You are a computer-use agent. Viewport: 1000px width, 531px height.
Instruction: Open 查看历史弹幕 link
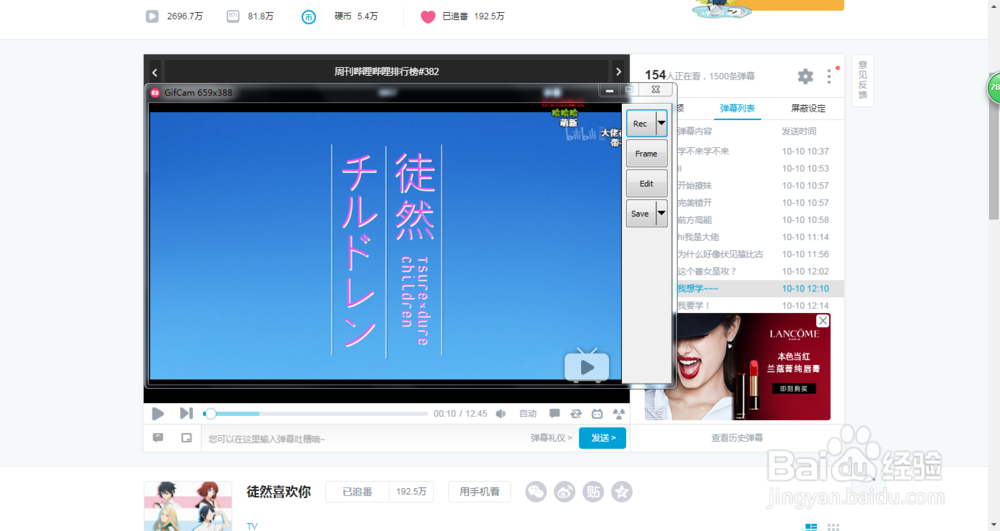pos(737,438)
